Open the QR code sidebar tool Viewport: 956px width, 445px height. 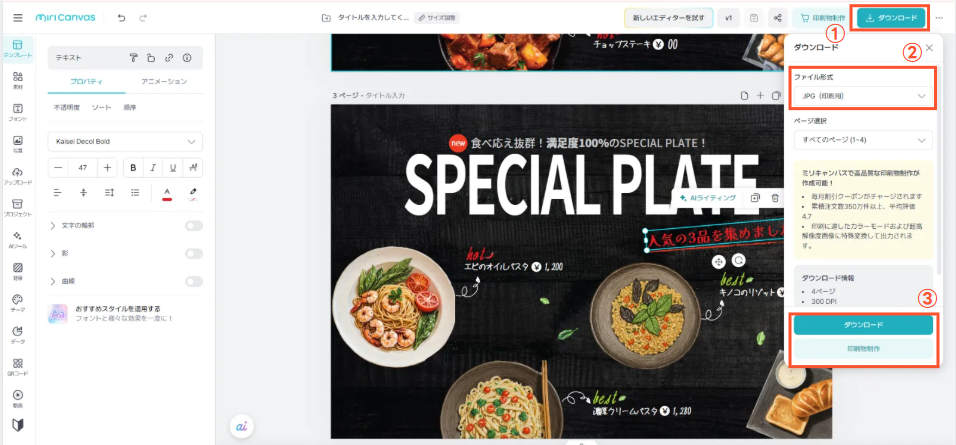(18, 366)
